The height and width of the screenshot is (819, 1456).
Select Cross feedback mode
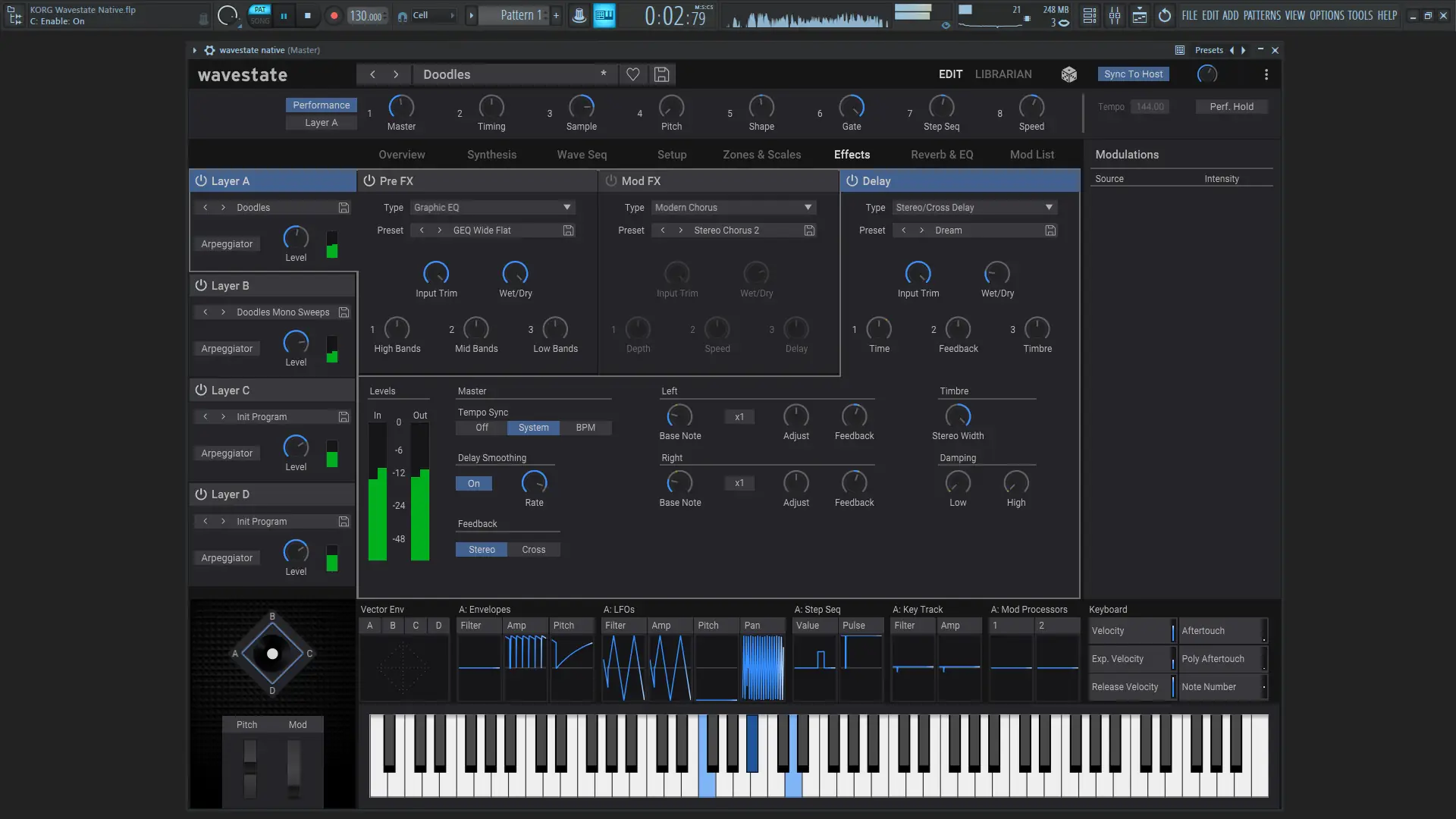533,550
